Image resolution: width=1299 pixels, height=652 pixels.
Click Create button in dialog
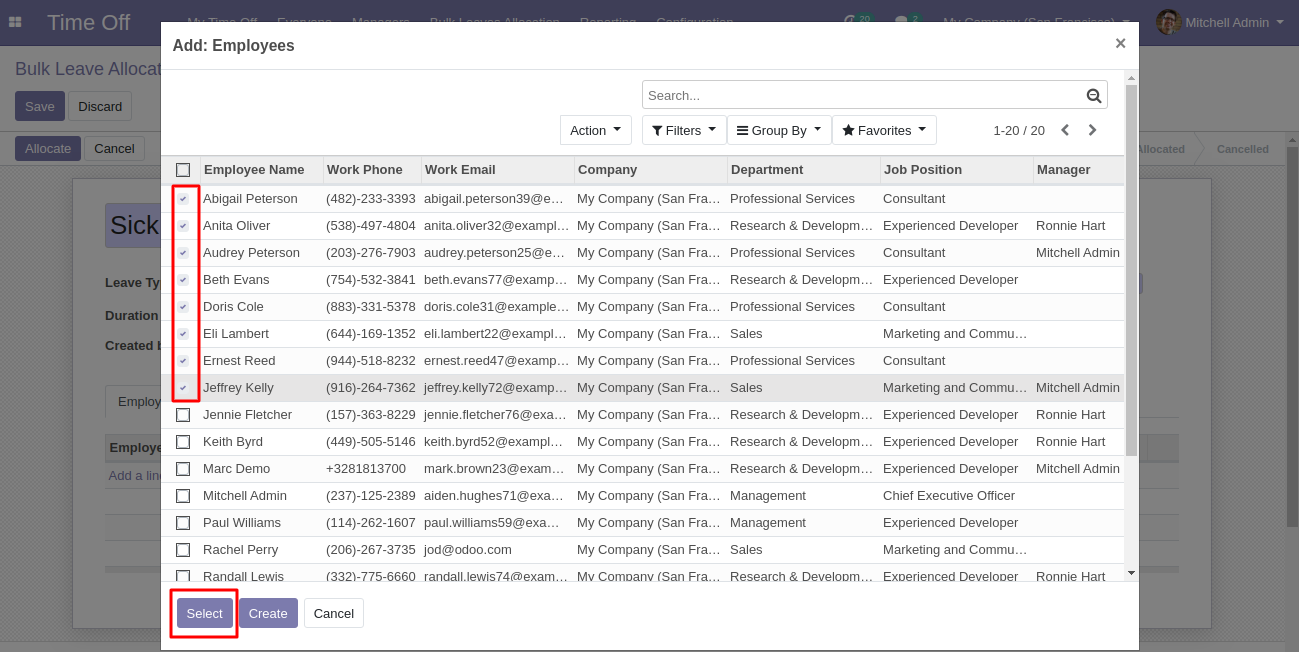coord(268,613)
